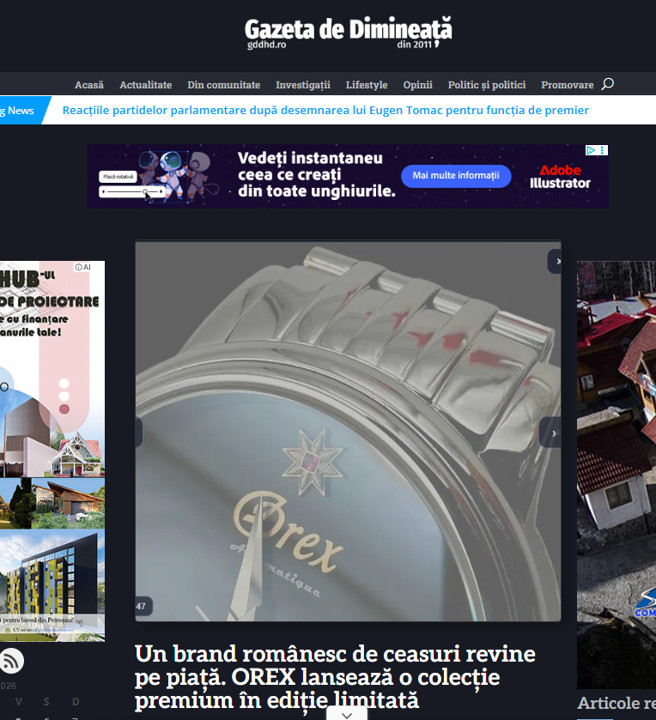Viewport: 656px width, 720px height.
Task: Open the Investigații section
Action: (303, 85)
